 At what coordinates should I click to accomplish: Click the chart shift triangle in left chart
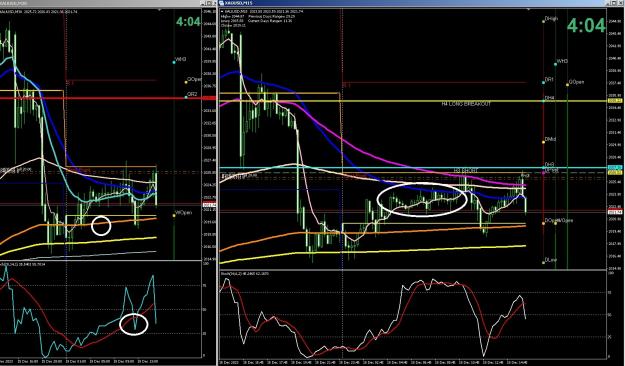tap(158, 10)
